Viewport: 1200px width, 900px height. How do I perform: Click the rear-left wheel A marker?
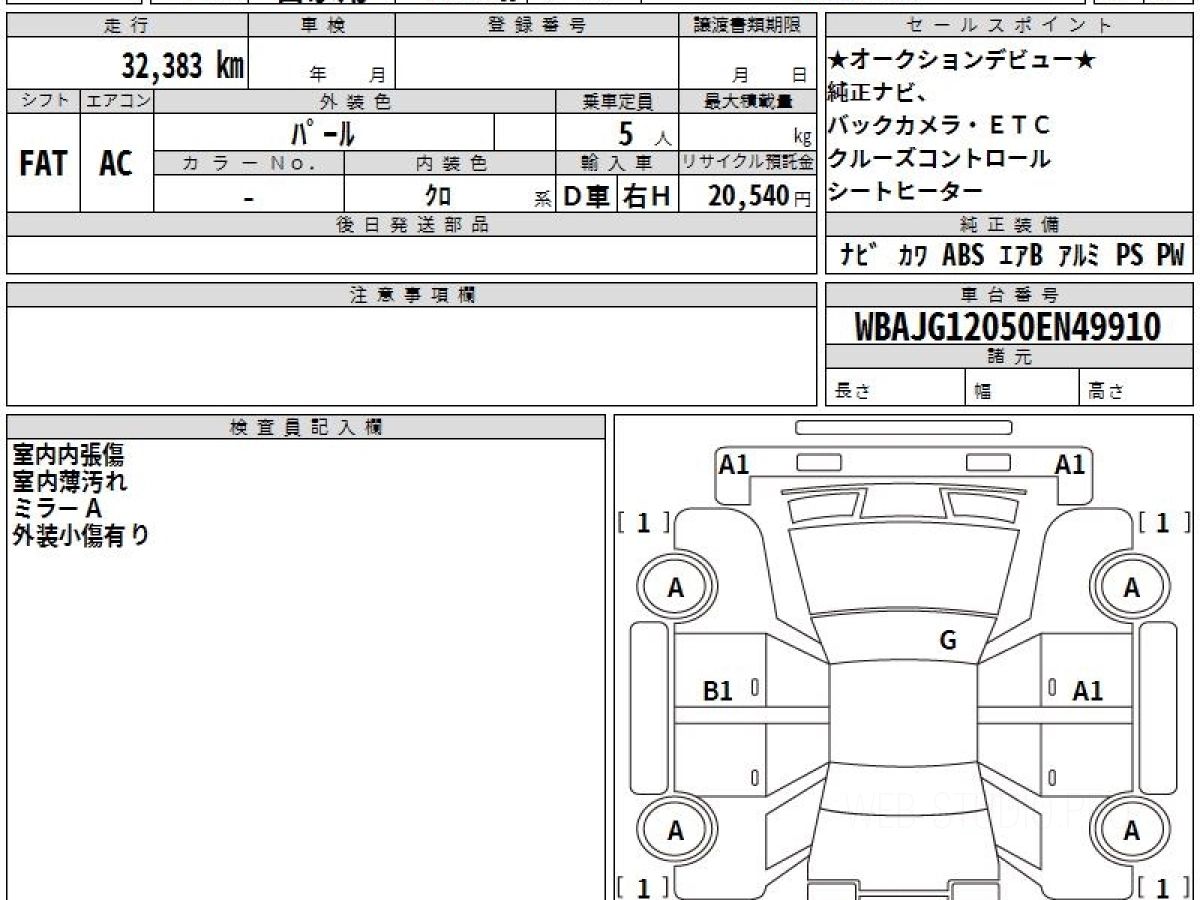(x=676, y=831)
